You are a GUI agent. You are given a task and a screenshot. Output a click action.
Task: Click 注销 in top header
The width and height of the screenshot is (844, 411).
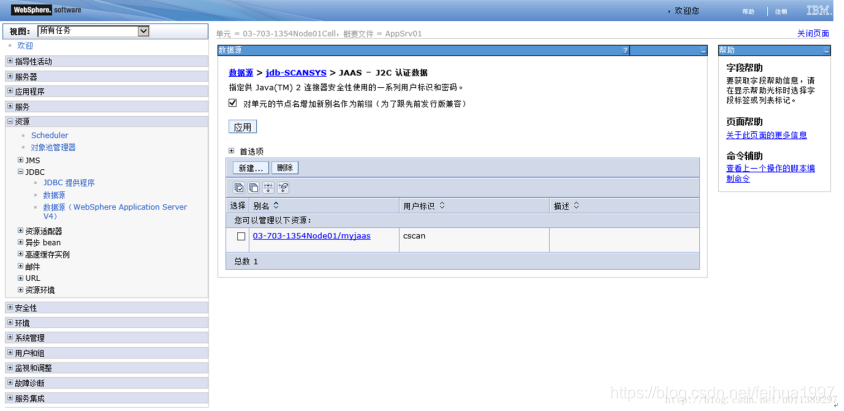781,11
